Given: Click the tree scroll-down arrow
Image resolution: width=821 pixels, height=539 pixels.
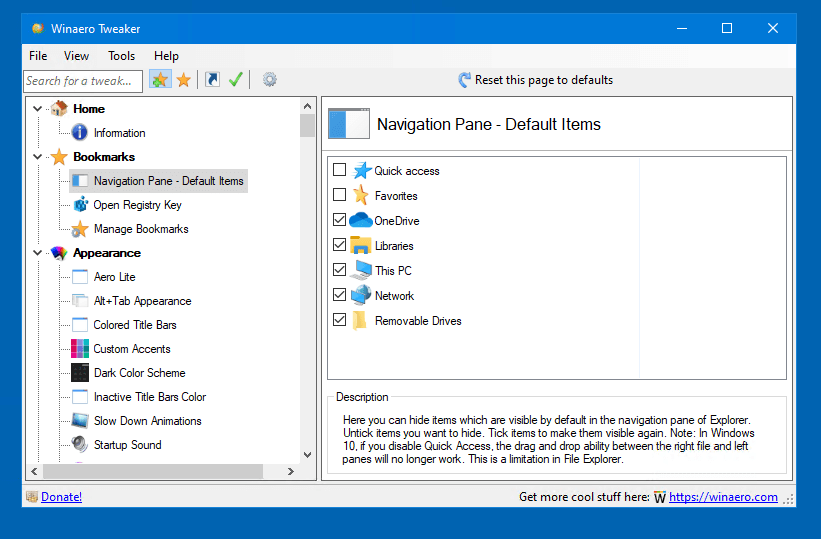Looking at the screenshot, I should (307, 455).
